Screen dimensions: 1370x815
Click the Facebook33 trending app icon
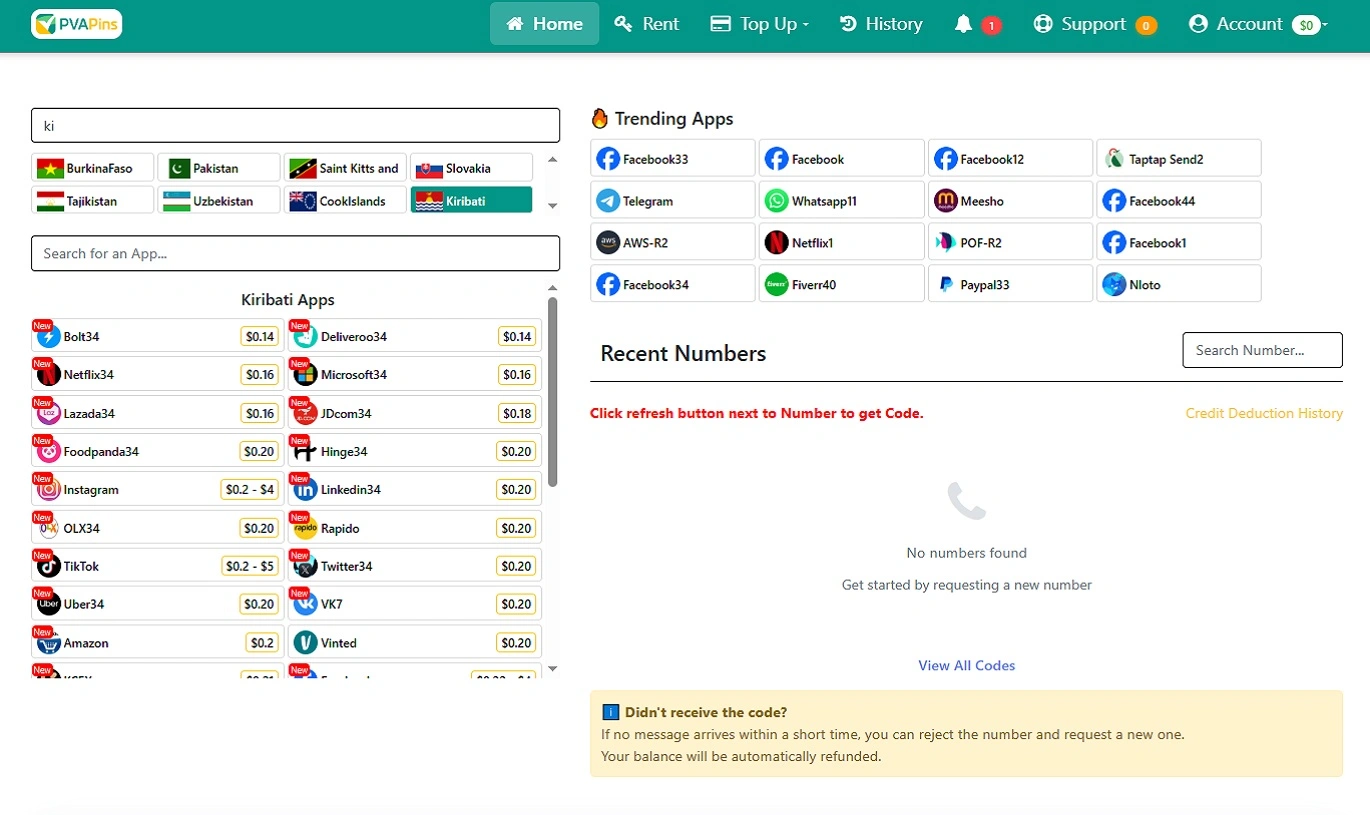click(x=608, y=159)
